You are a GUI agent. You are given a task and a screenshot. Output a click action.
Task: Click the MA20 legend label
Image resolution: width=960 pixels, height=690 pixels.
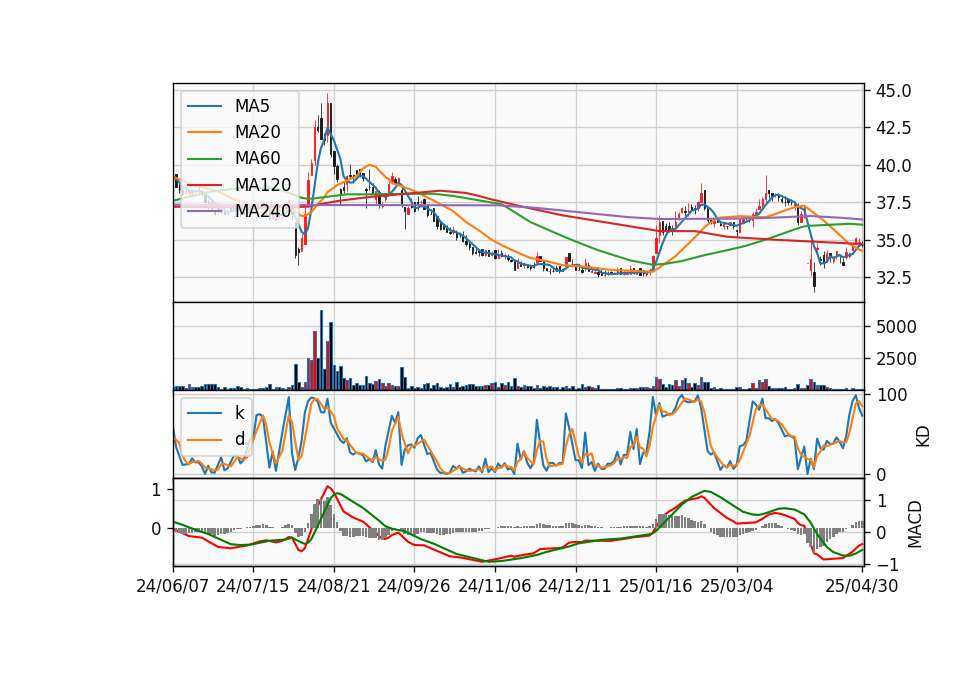tap(257, 132)
